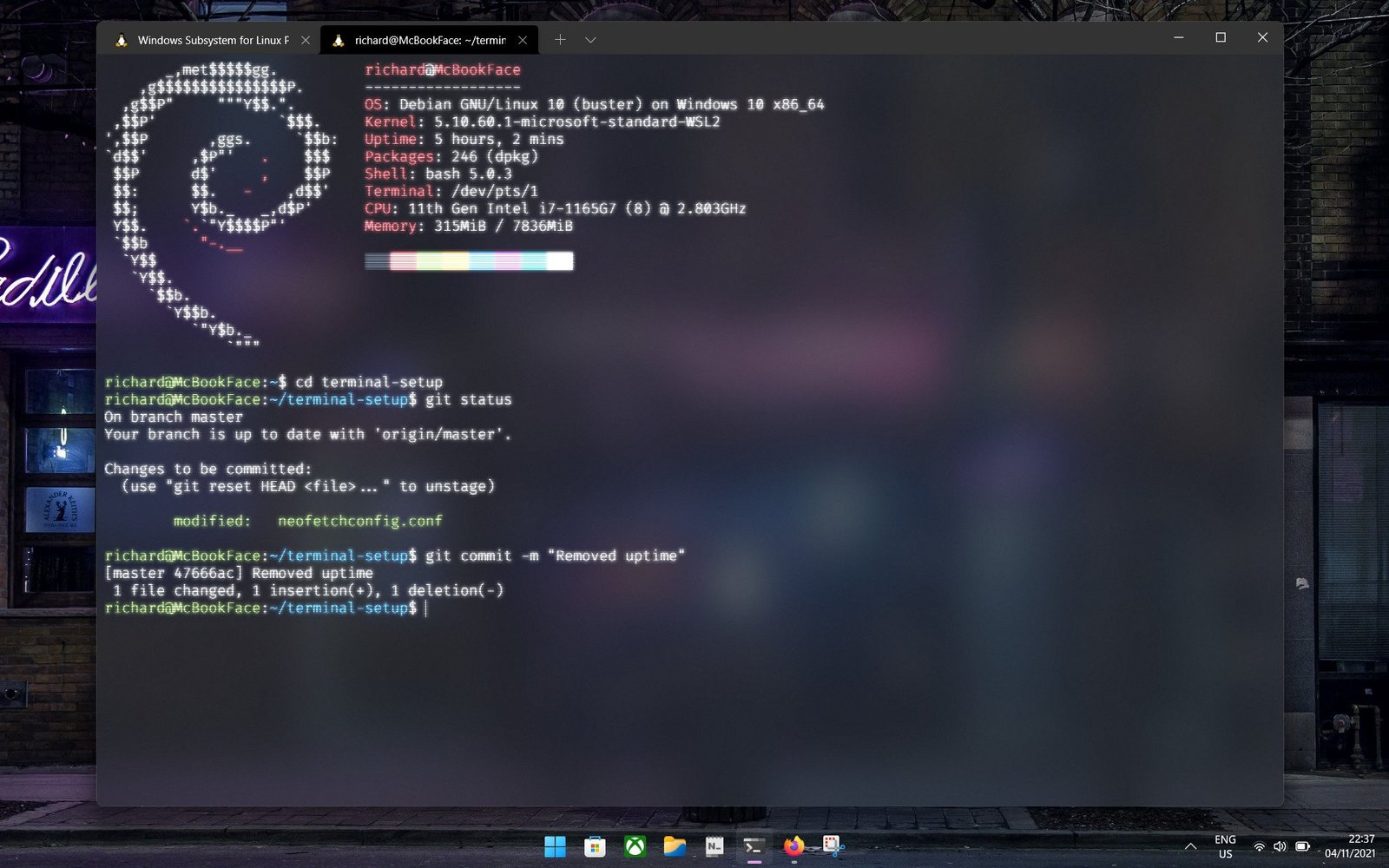Launch Firefox from the taskbar
1389x868 pixels.
click(x=792, y=845)
